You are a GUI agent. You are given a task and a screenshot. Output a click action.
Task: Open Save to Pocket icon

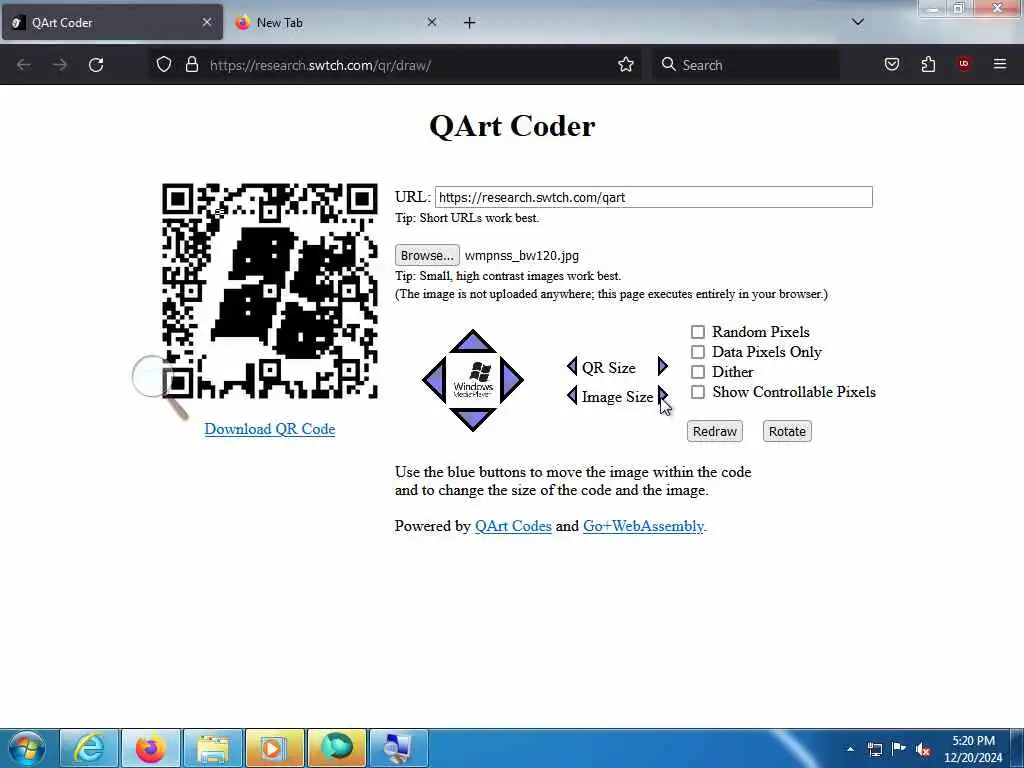[892, 64]
